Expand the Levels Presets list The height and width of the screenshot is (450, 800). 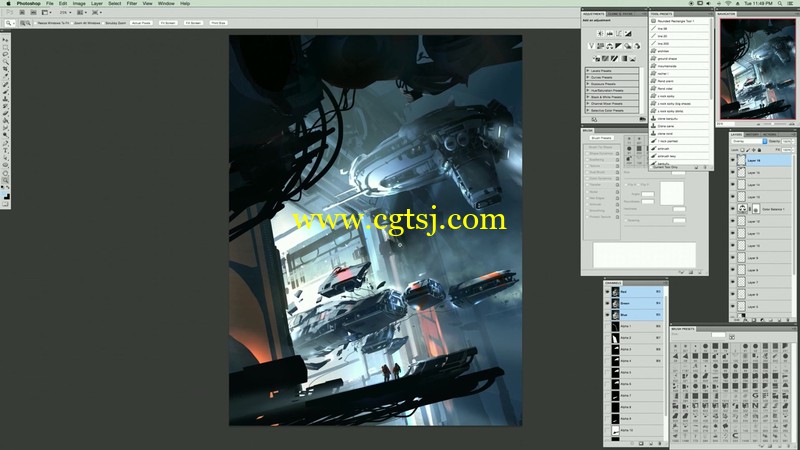click(x=588, y=71)
